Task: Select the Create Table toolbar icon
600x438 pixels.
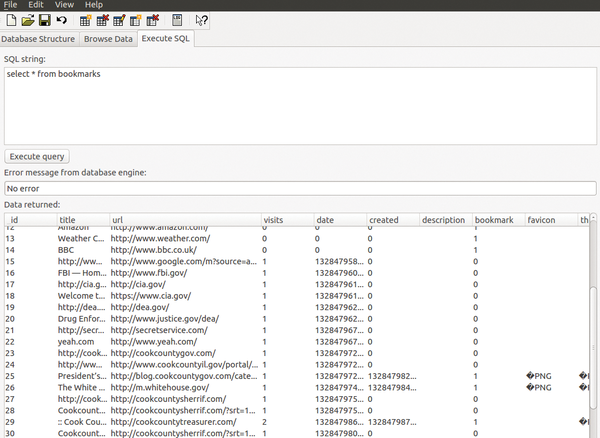Action: click(x=85, y=20)
